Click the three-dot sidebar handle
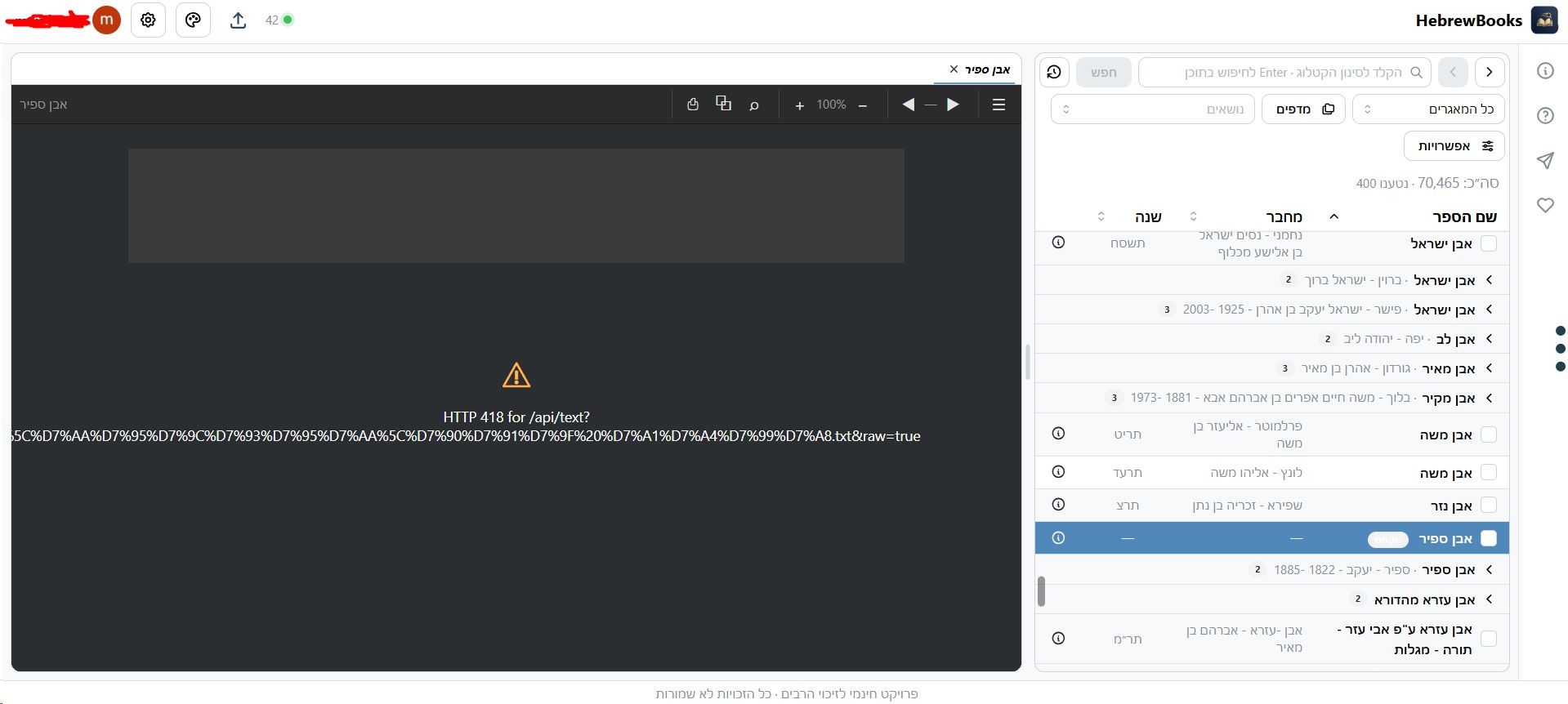1568x704 pixels. (1560, 349)
